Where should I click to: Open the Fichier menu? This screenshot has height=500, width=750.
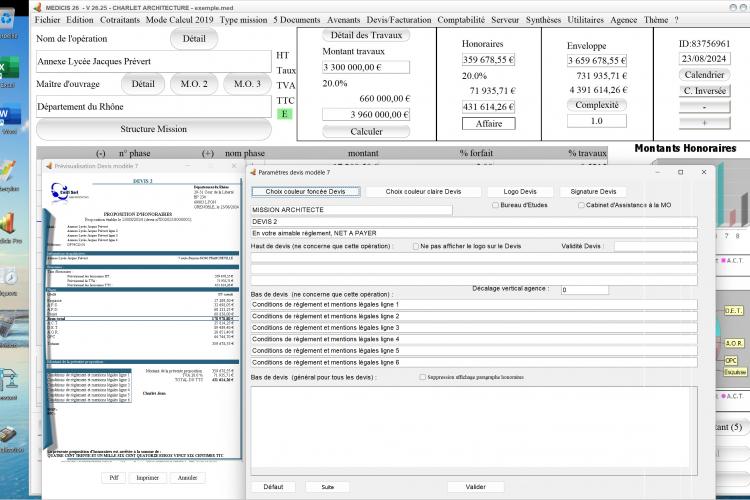[x=47, y=20]
